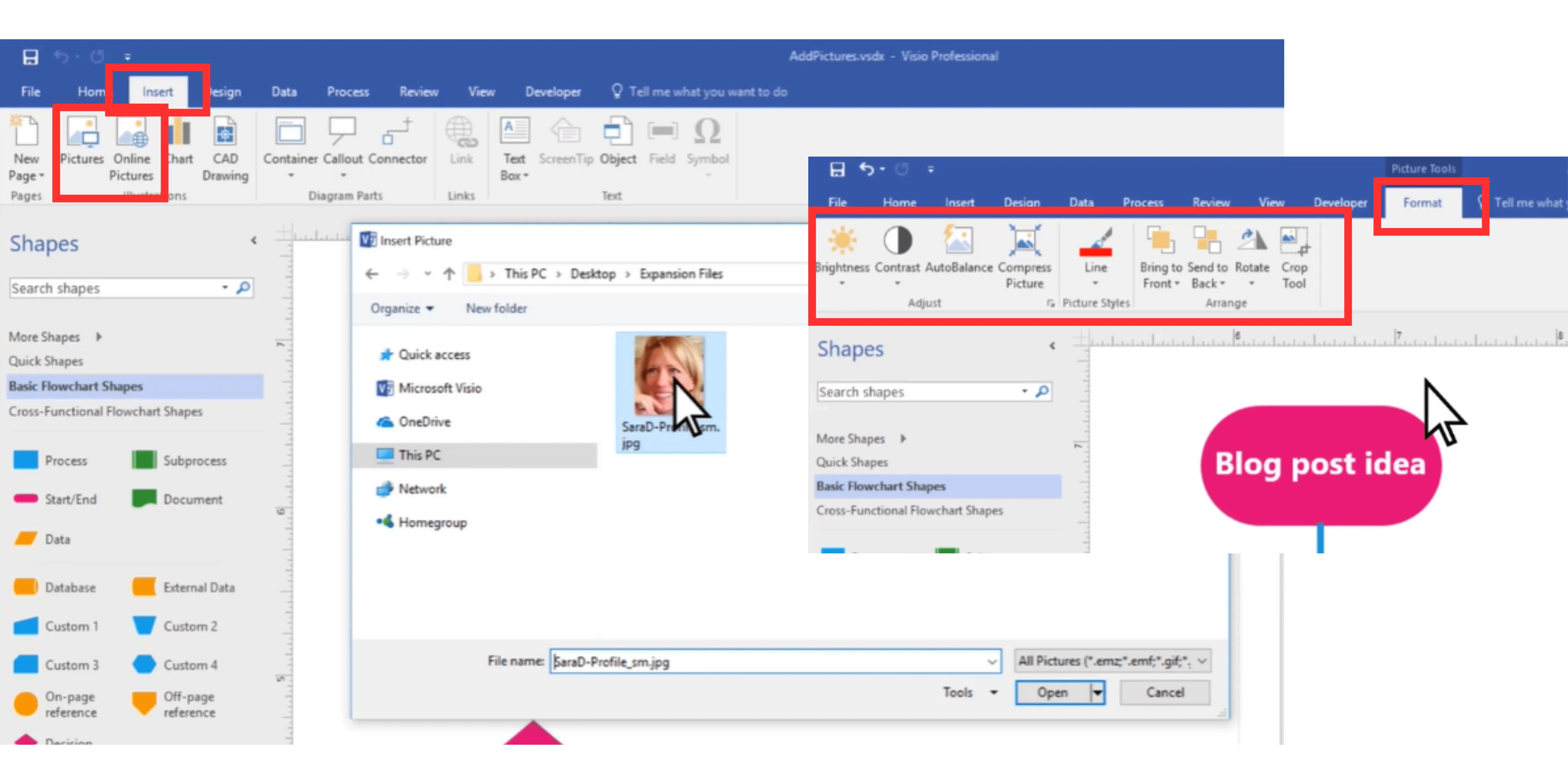
Task: Open the Line style dropdown in Picture Styles
Action: coord(1096,283)
